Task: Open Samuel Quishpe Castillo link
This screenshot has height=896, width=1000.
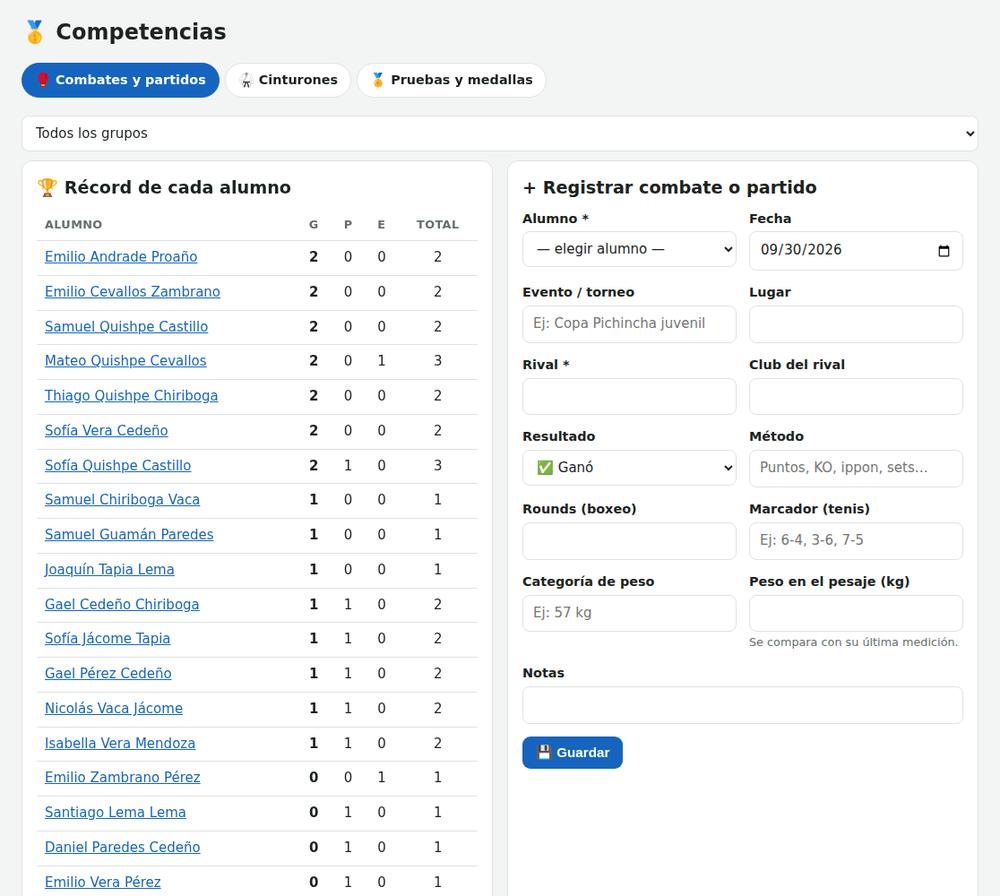Action: (x=126, y=327)
